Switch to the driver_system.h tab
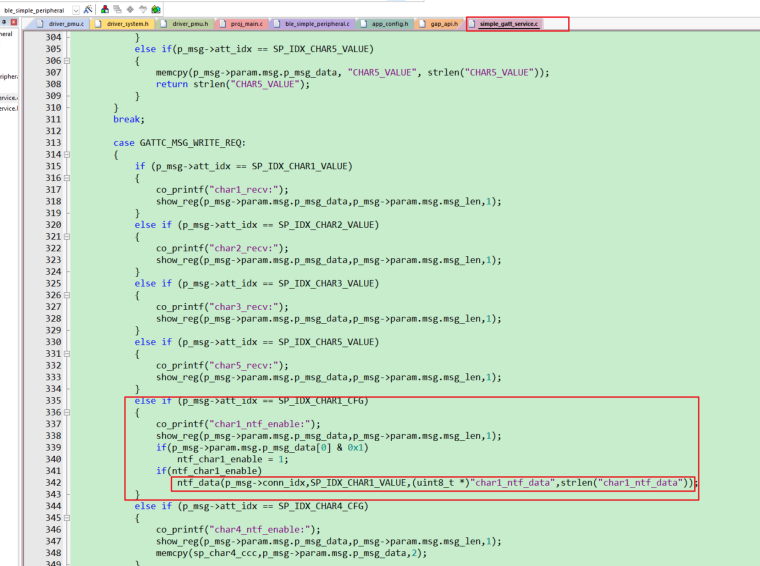Screen dimensions: 760x566 [123, 24]
